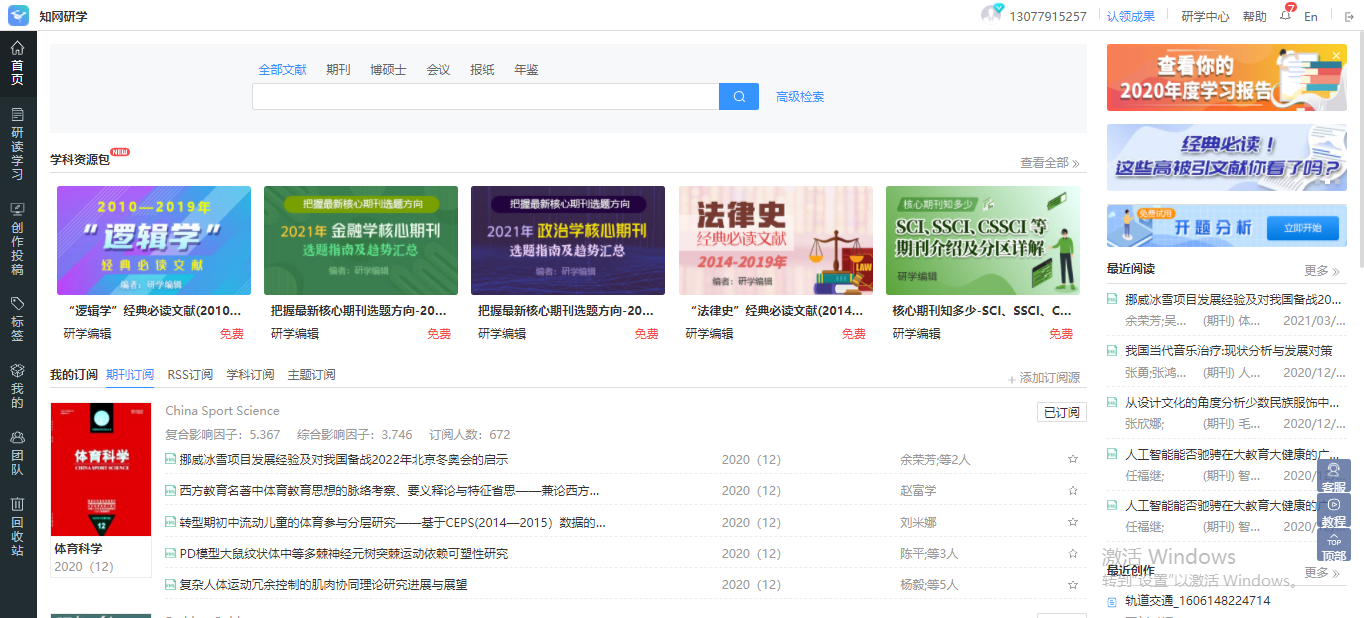
Task: Open recent read 从设计文化的角度分析少数民族服饰
Action: coord(1231,403)
